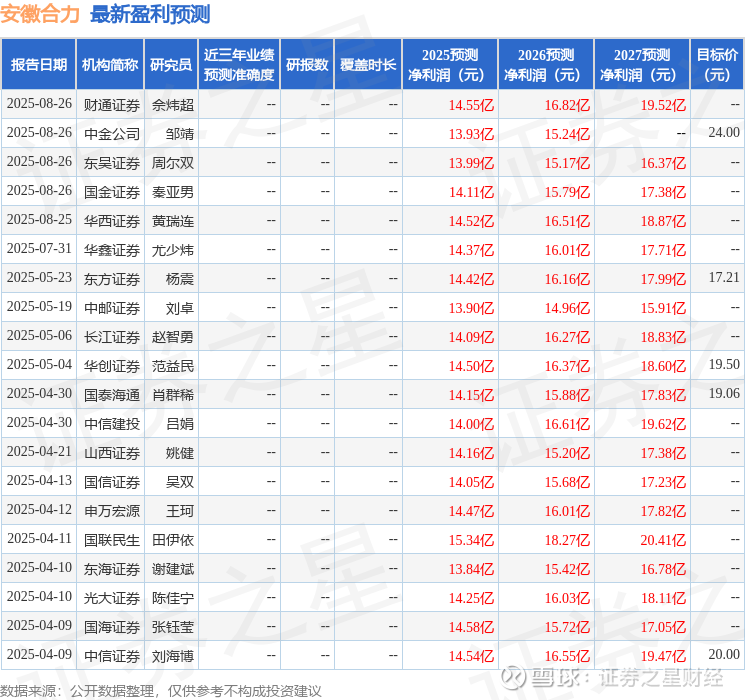Select the 华鑫证券 institution cell

coord(112,250)
